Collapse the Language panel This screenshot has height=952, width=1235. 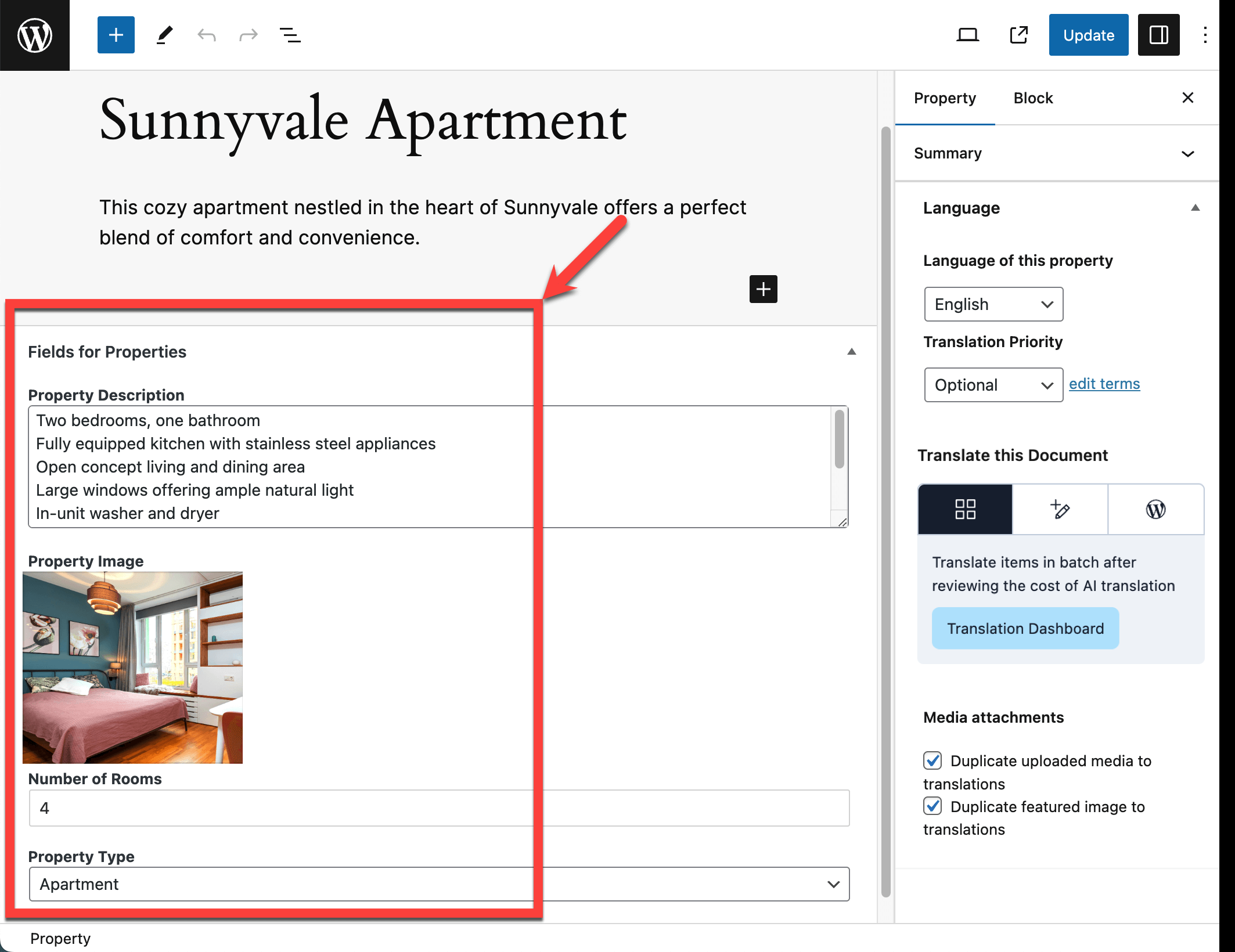[x=1195, y=208]
